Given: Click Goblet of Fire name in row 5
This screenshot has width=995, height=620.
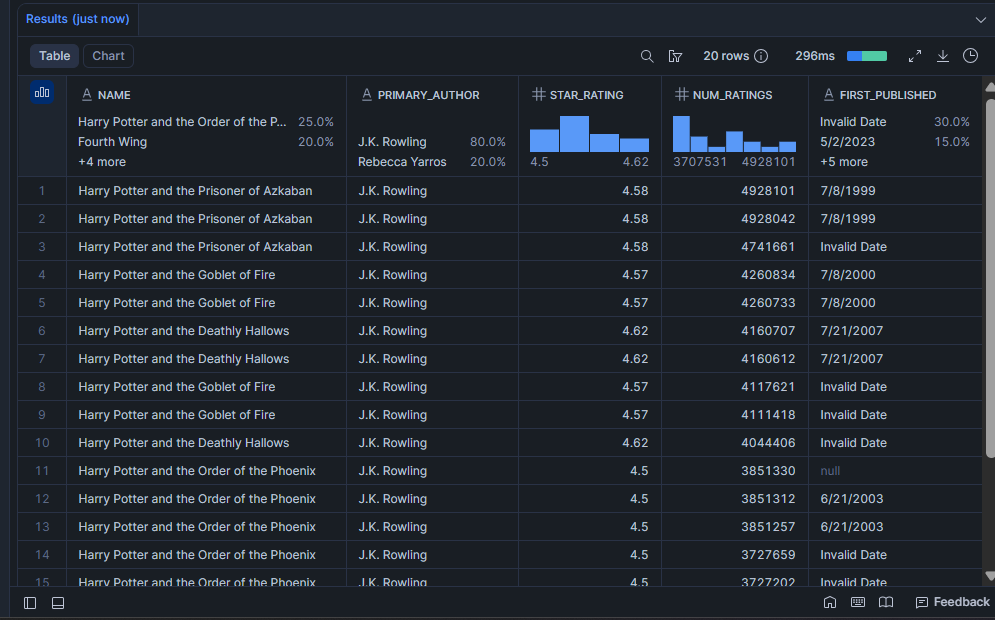Looking at the screenshot, I should coord(206,303).
